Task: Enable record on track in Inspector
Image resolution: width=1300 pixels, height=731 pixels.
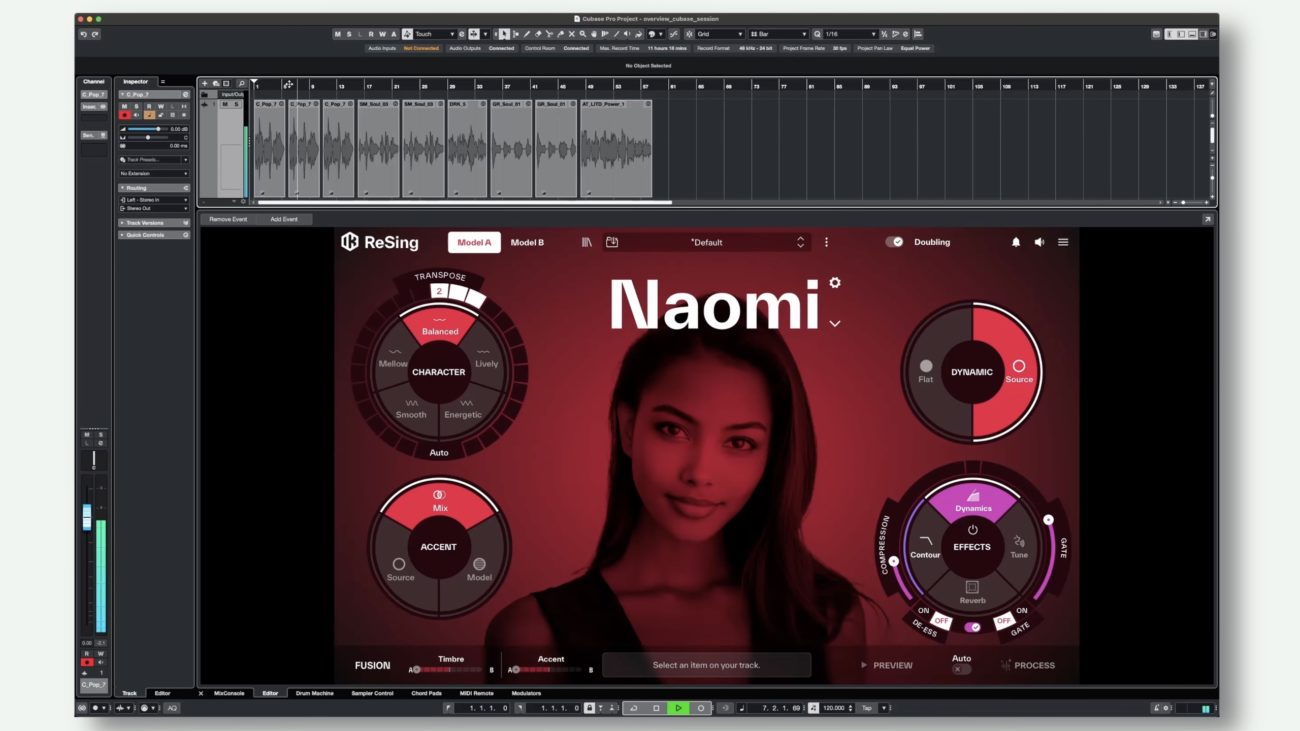Action: (125, 115)
